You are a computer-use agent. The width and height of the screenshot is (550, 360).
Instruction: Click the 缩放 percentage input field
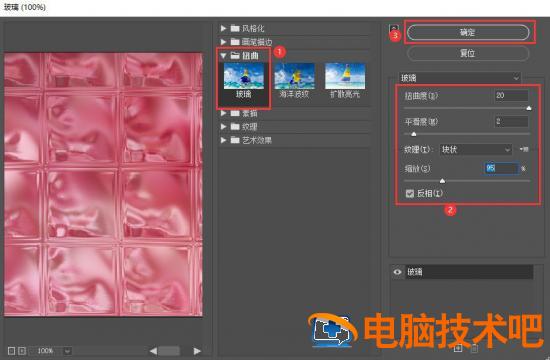tap(502, 168)
